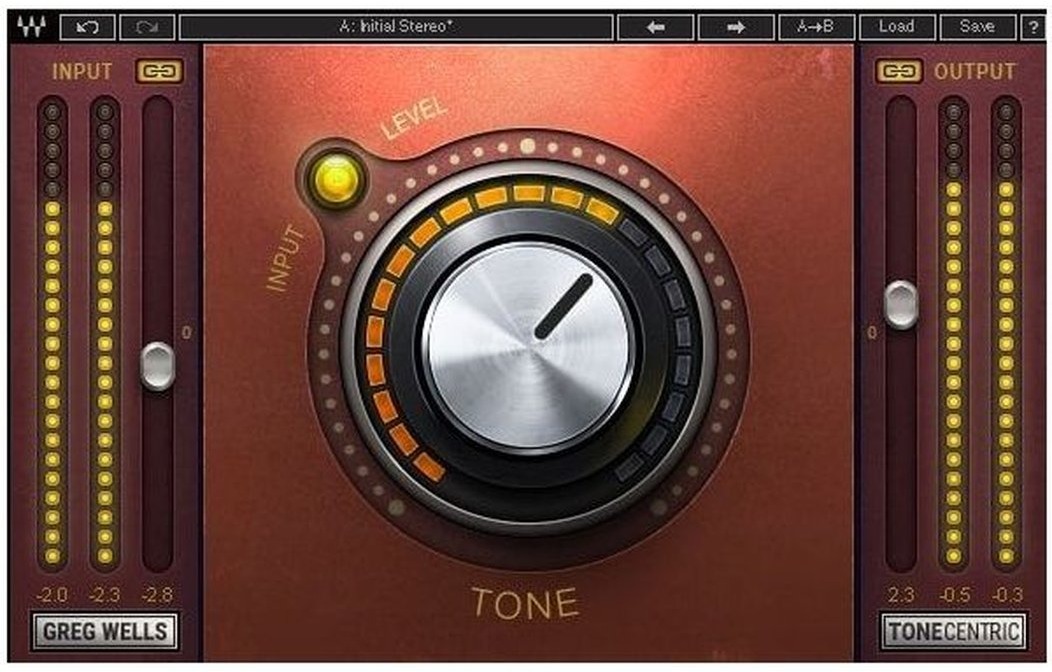Load the previous preset with left arrow

click(x=655, y=27)
